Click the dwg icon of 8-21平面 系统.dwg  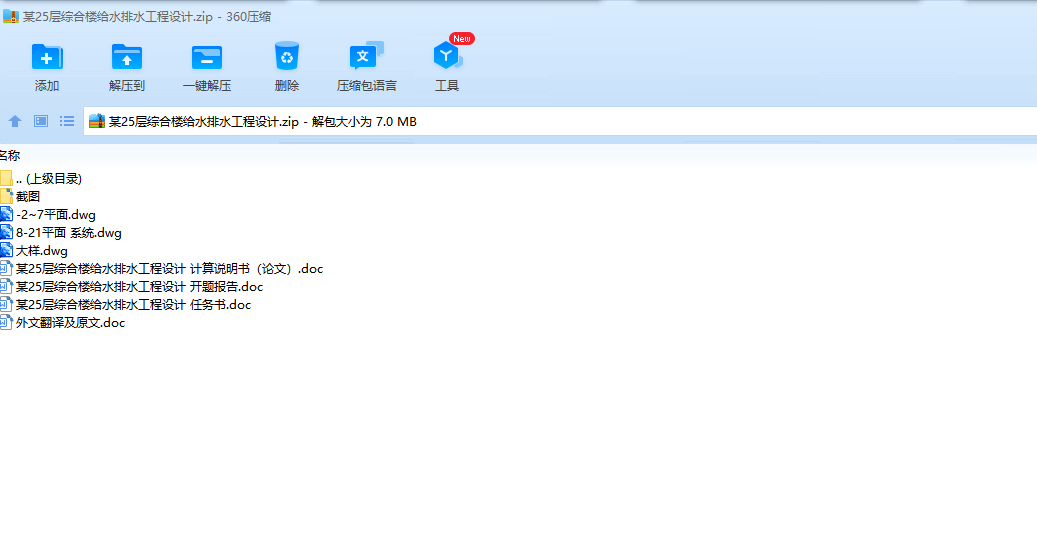tap(7, 232)
